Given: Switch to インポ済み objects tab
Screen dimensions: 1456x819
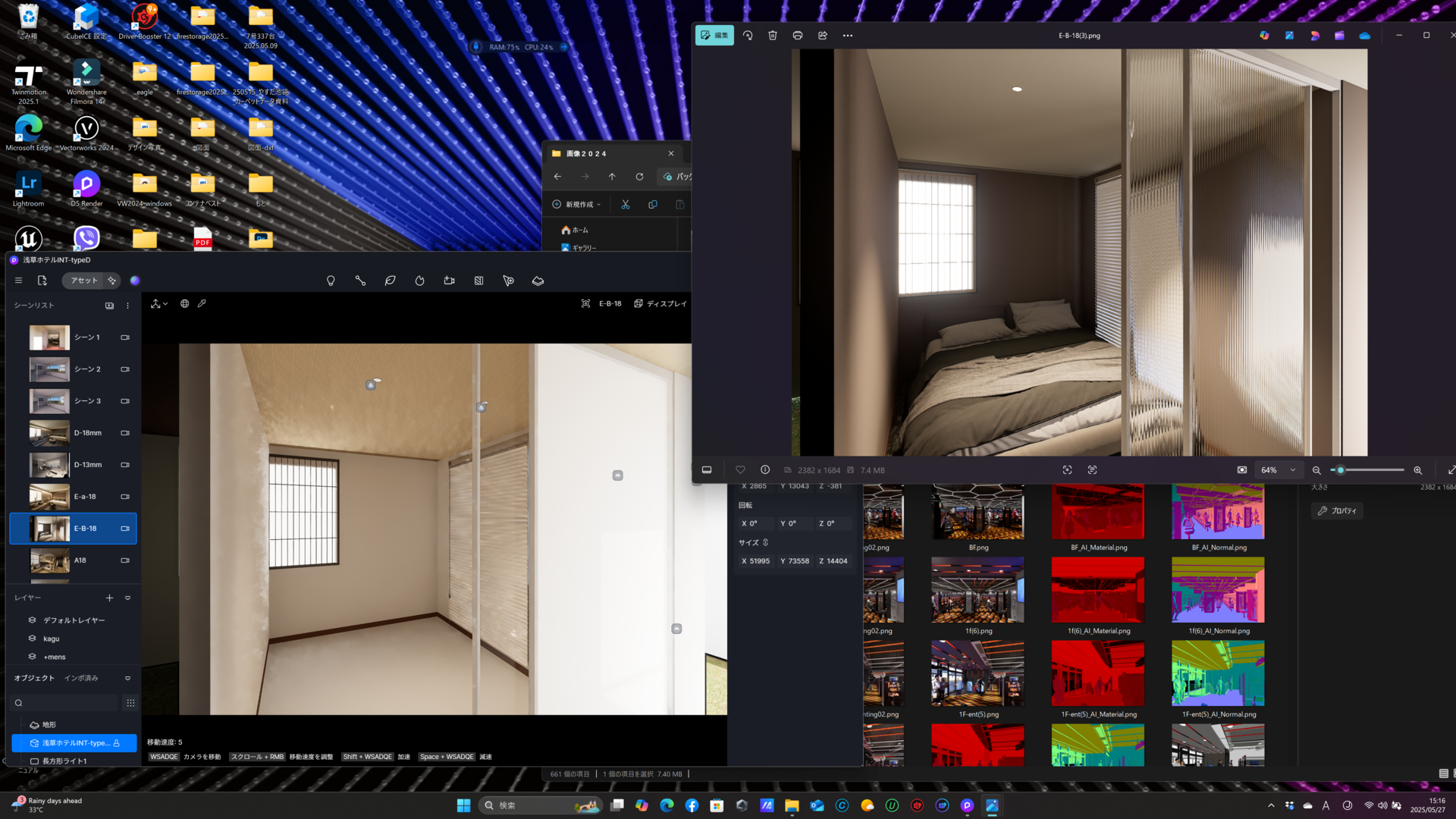Looking at the screenshot, I should 81,679.
